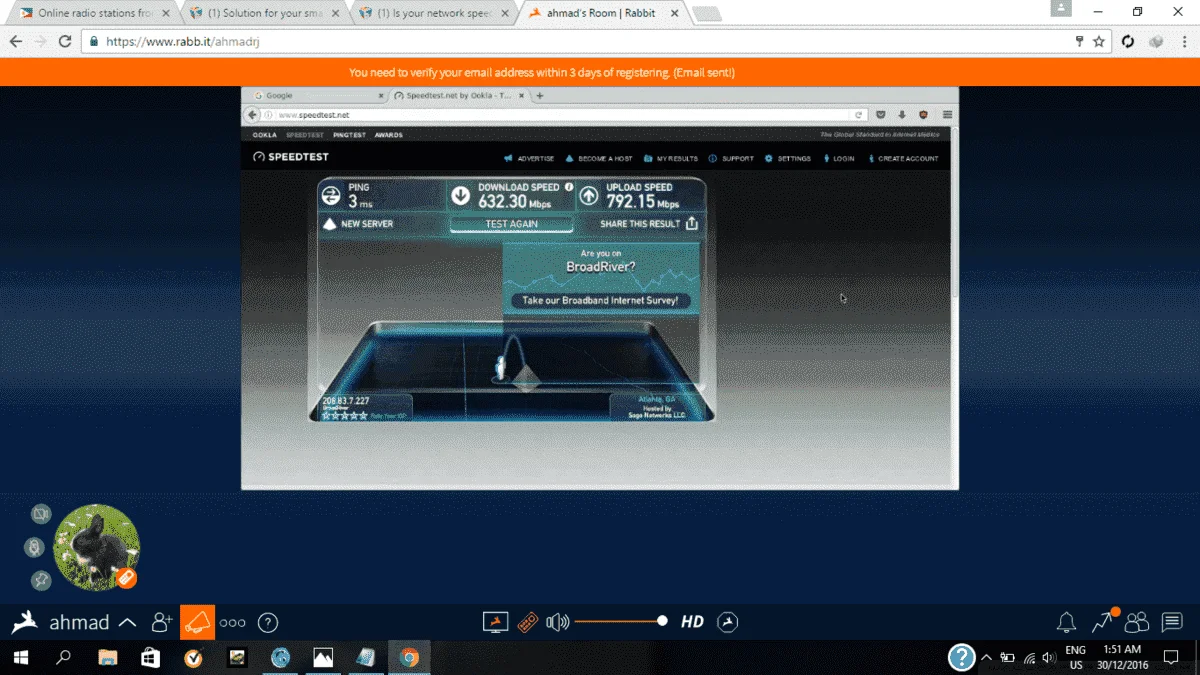The width and height of the screenshot is (1200, 675).
Task: Select the ahmad's Room Rabbit tab
Action: (x=603, y=13)
